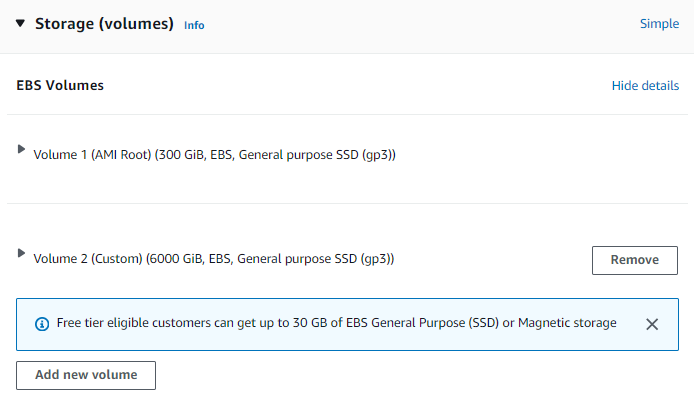This screenshot has height=401, width=694.
Task: Expand the Volume 2 (Custom) triangle
Action: tap(22, 254)
